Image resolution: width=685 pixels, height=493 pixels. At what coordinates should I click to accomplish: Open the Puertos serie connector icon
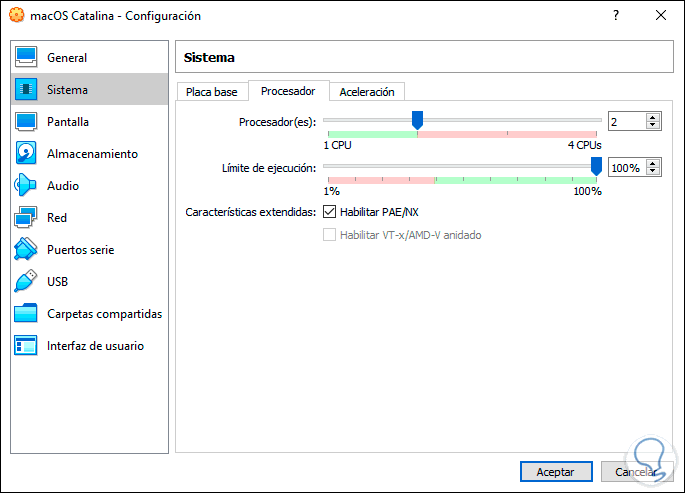point(26,249)
